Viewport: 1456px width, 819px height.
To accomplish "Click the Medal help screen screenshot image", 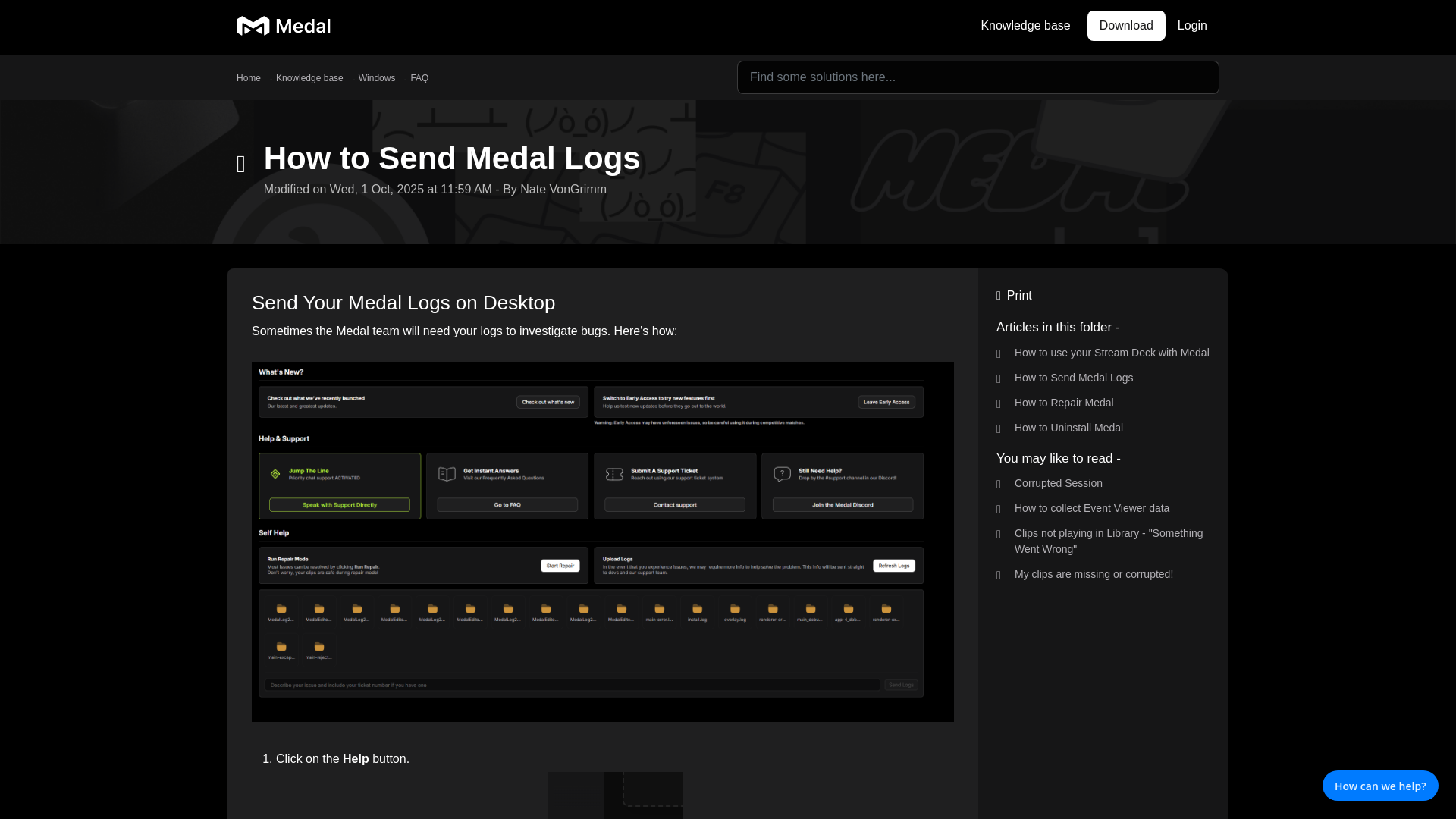I will 603,542.
